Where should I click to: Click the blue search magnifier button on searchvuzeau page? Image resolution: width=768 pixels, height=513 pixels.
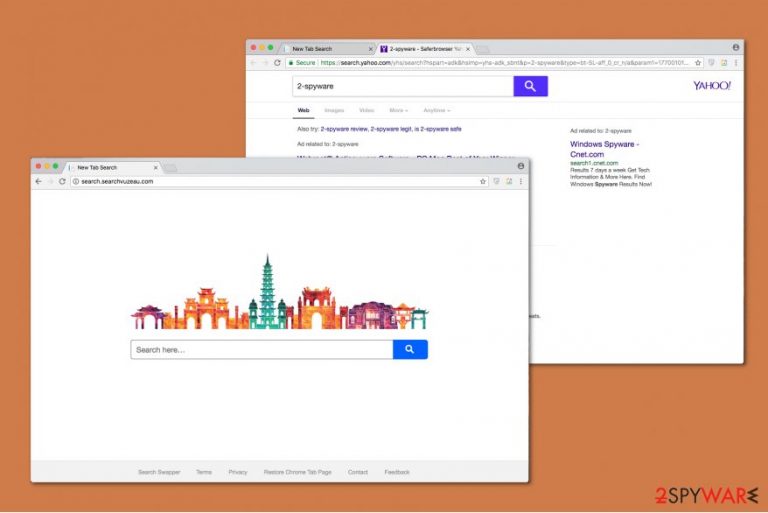pos(410,349)
